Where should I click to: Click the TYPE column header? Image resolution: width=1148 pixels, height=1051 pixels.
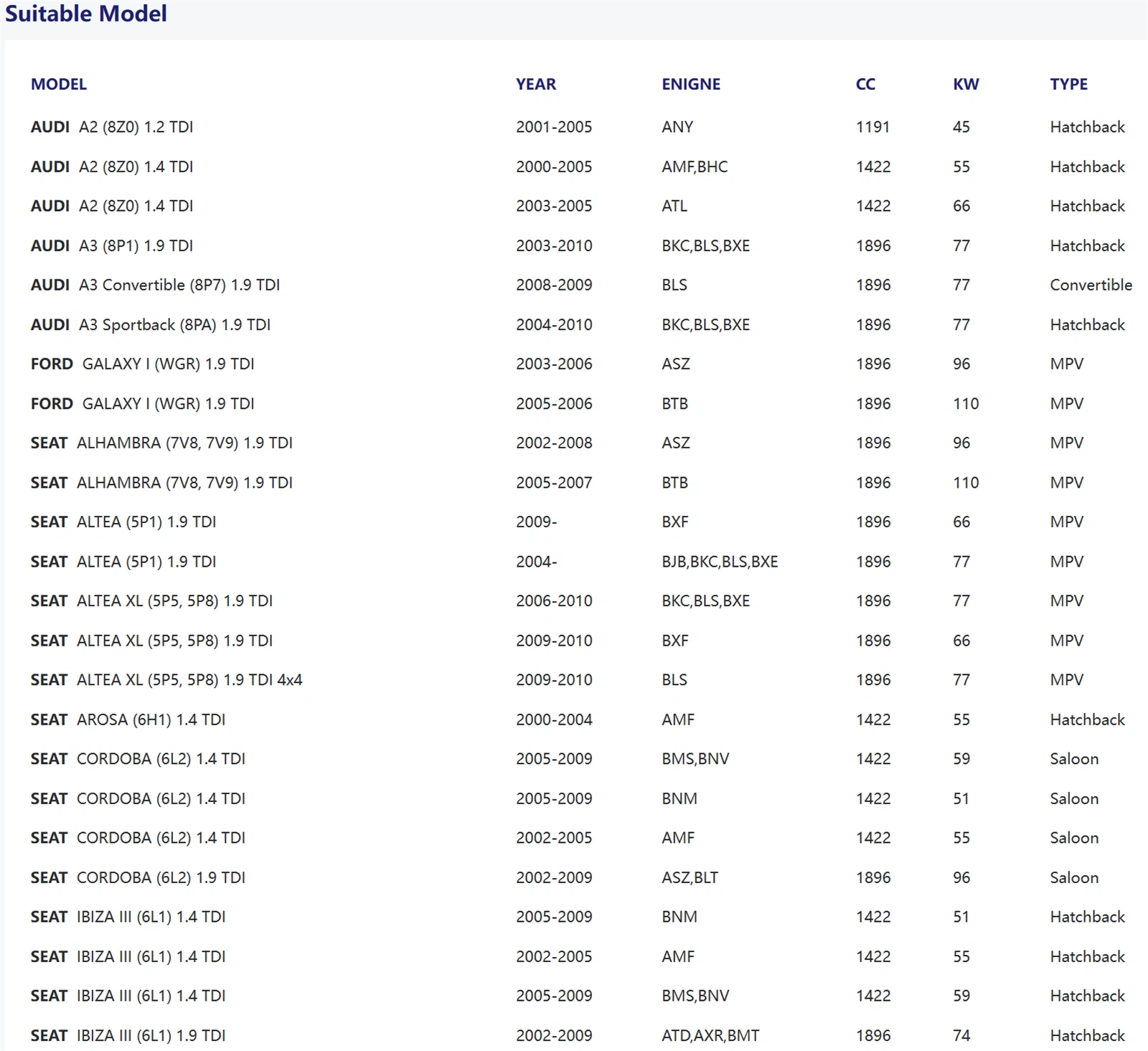pos(1069,84)
